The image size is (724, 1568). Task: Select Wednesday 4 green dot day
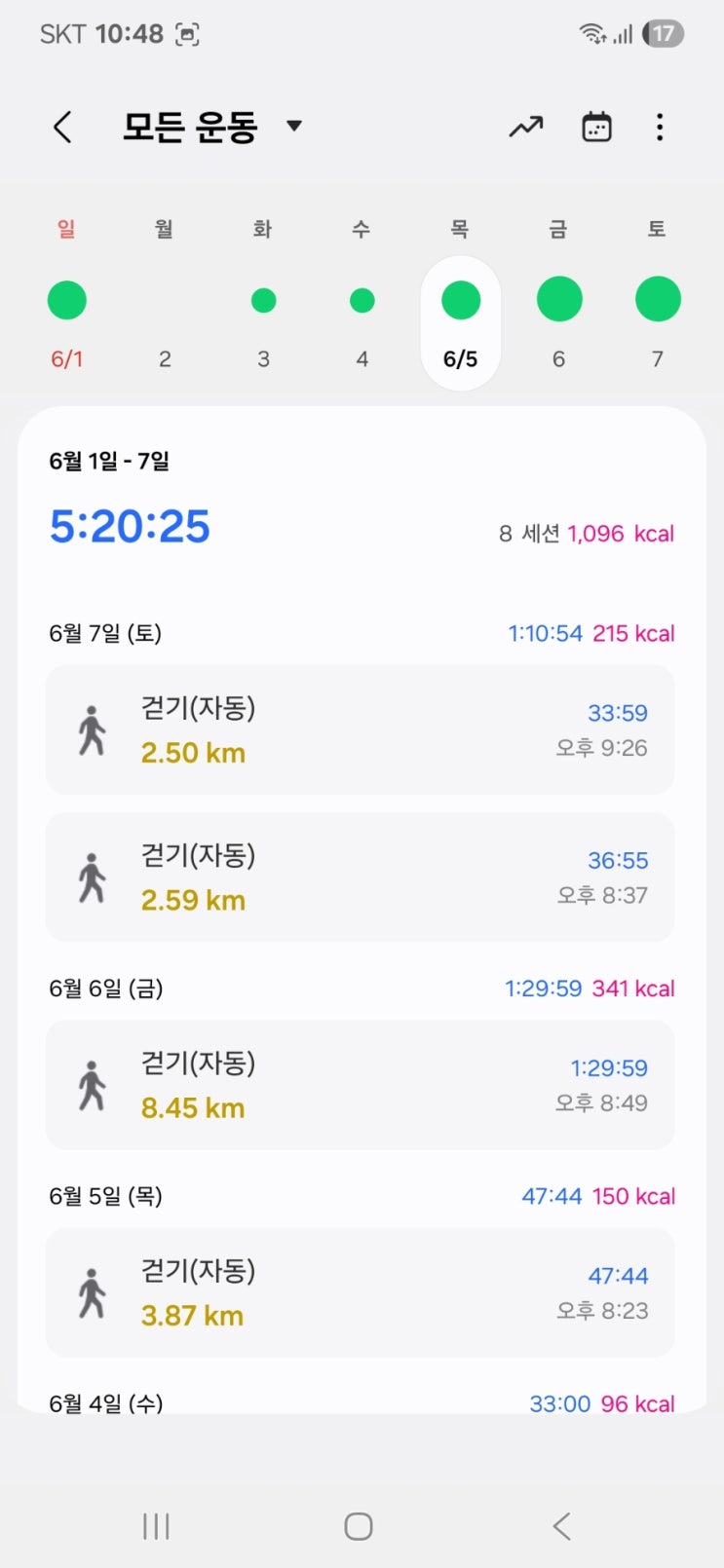coord(362,300)
